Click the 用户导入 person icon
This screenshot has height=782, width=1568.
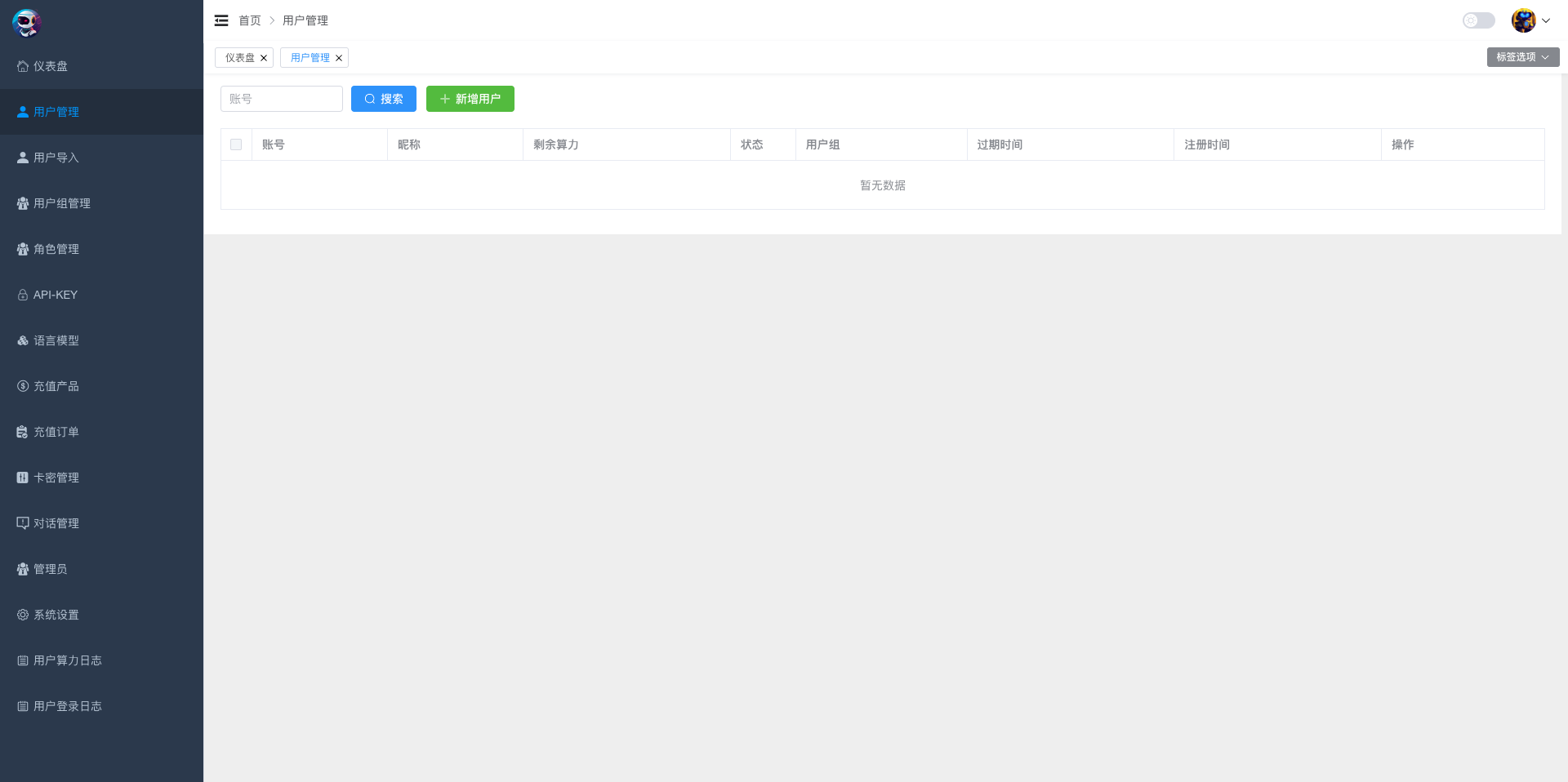pyautogui.click(x=23, y=158)
